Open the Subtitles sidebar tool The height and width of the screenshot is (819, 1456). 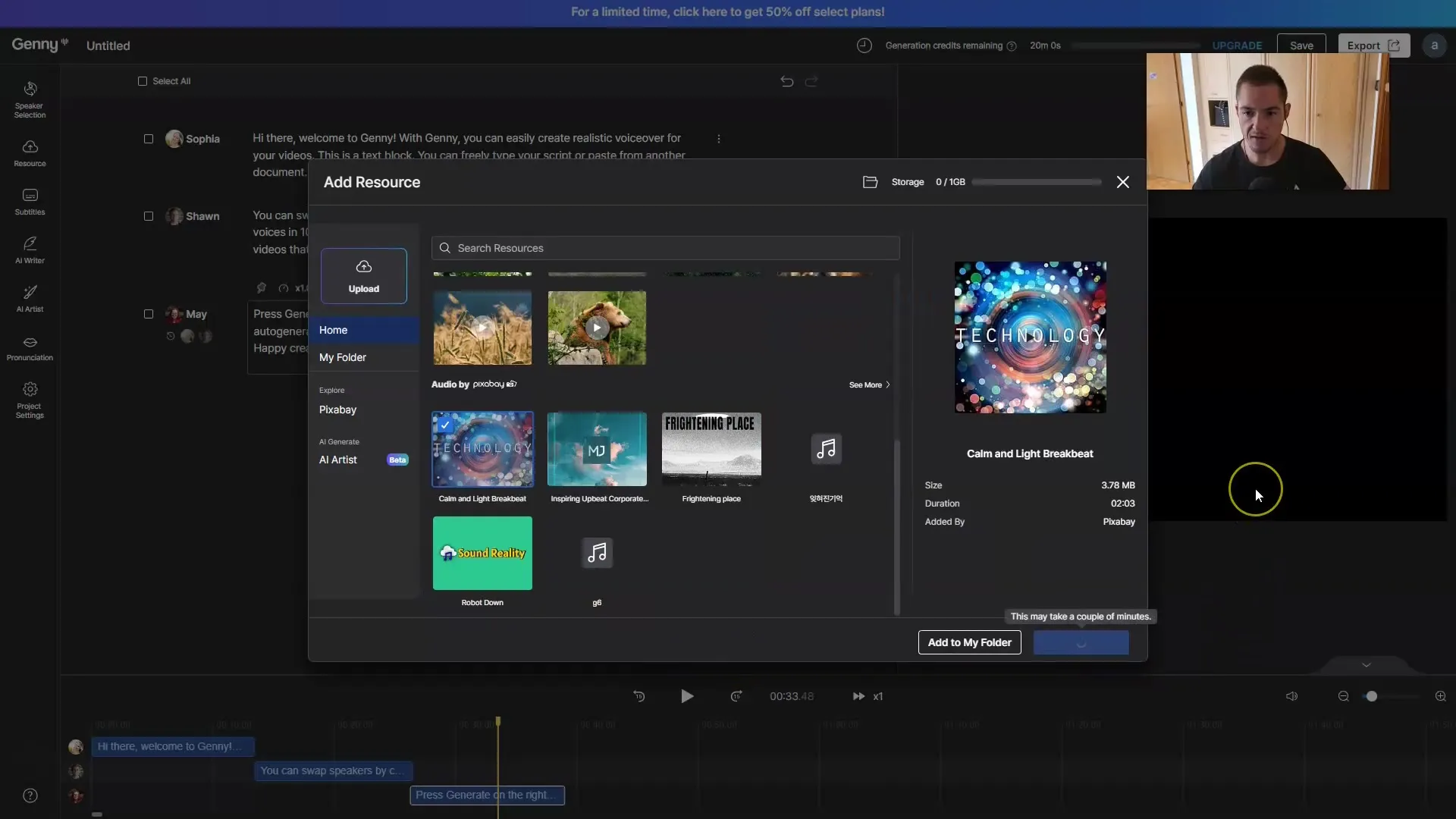click(30, 202)
